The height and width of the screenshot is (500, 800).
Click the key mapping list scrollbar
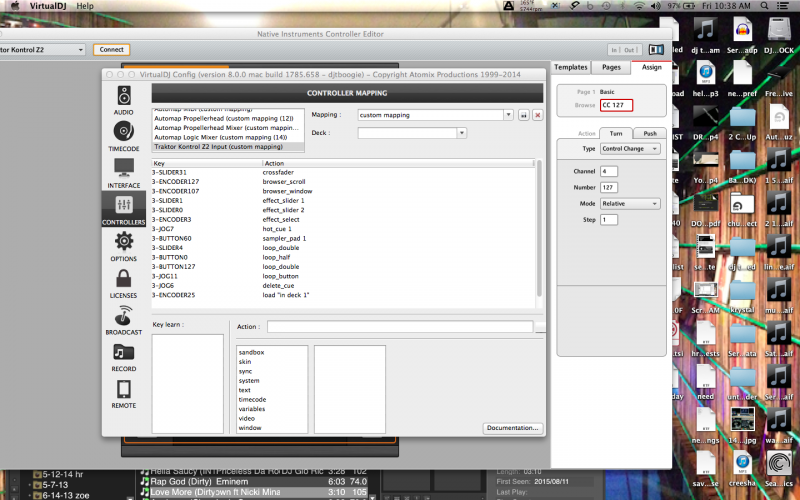pos(539,228)
